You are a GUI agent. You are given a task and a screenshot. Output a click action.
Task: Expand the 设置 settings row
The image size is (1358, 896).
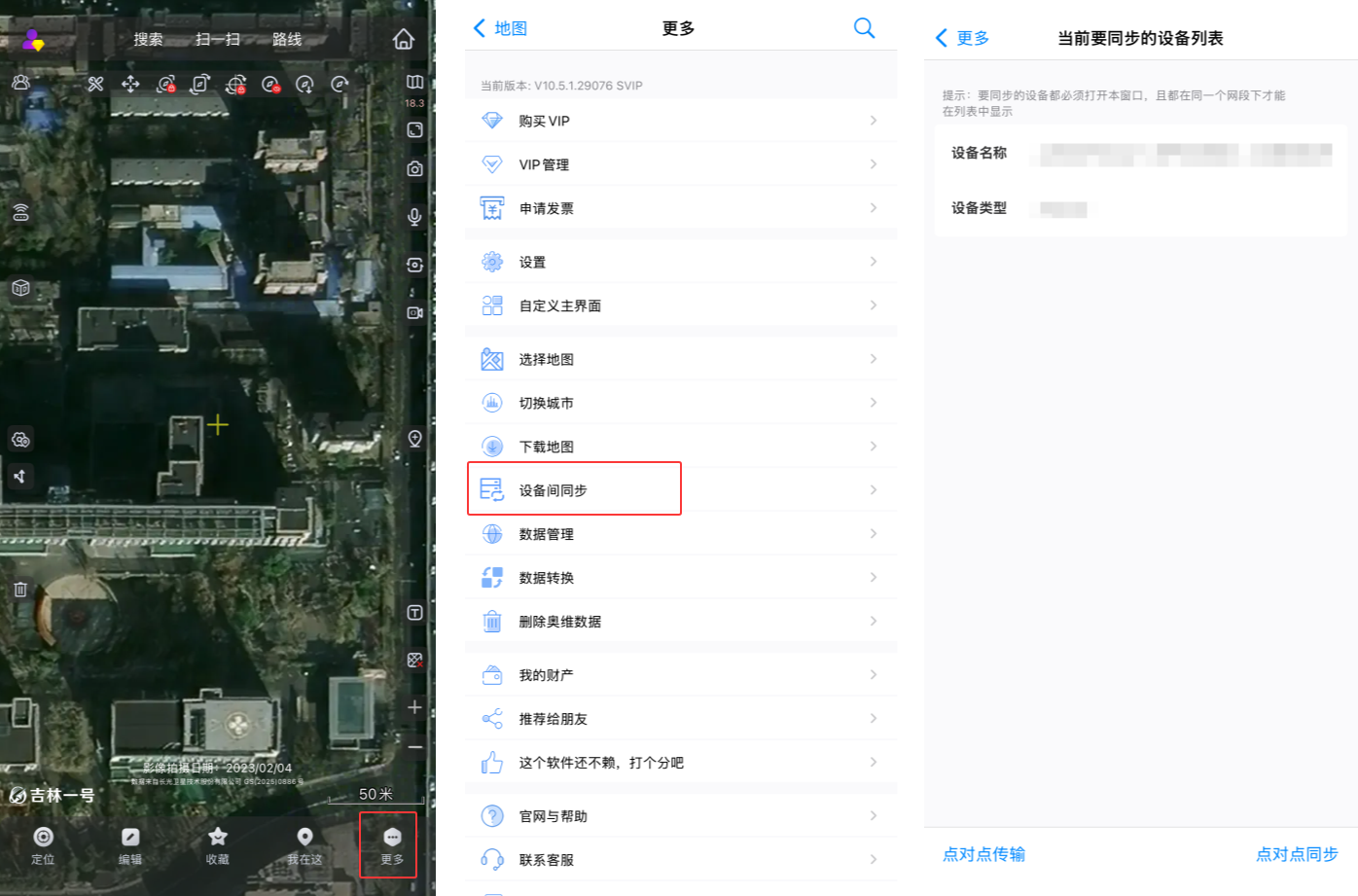[681, 262]
